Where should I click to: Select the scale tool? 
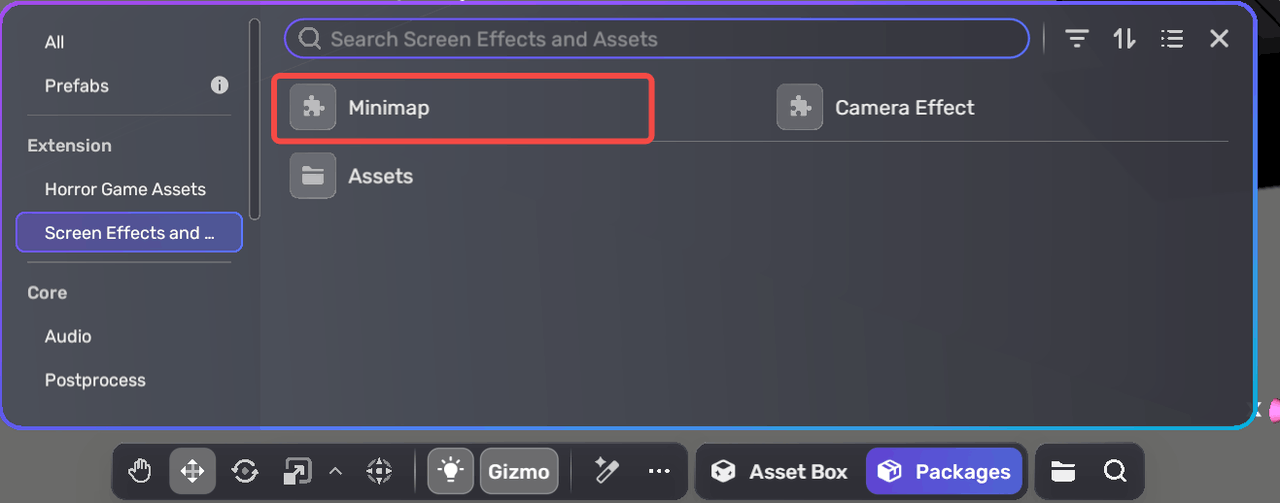297,471
